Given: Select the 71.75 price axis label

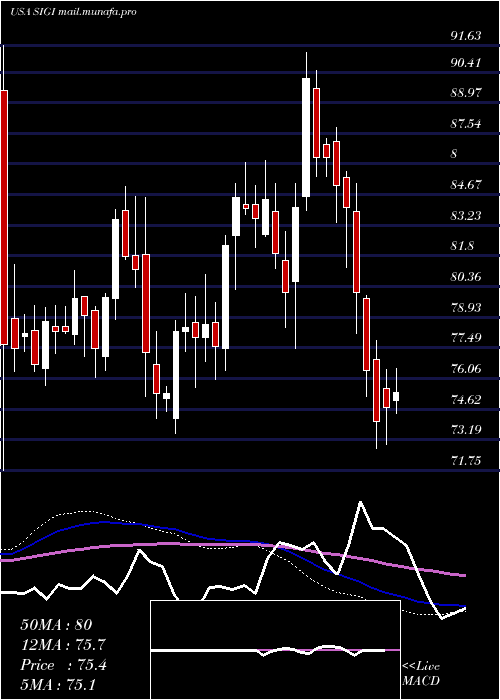Looking at the screenshot, I should click(x=466, y=460).
